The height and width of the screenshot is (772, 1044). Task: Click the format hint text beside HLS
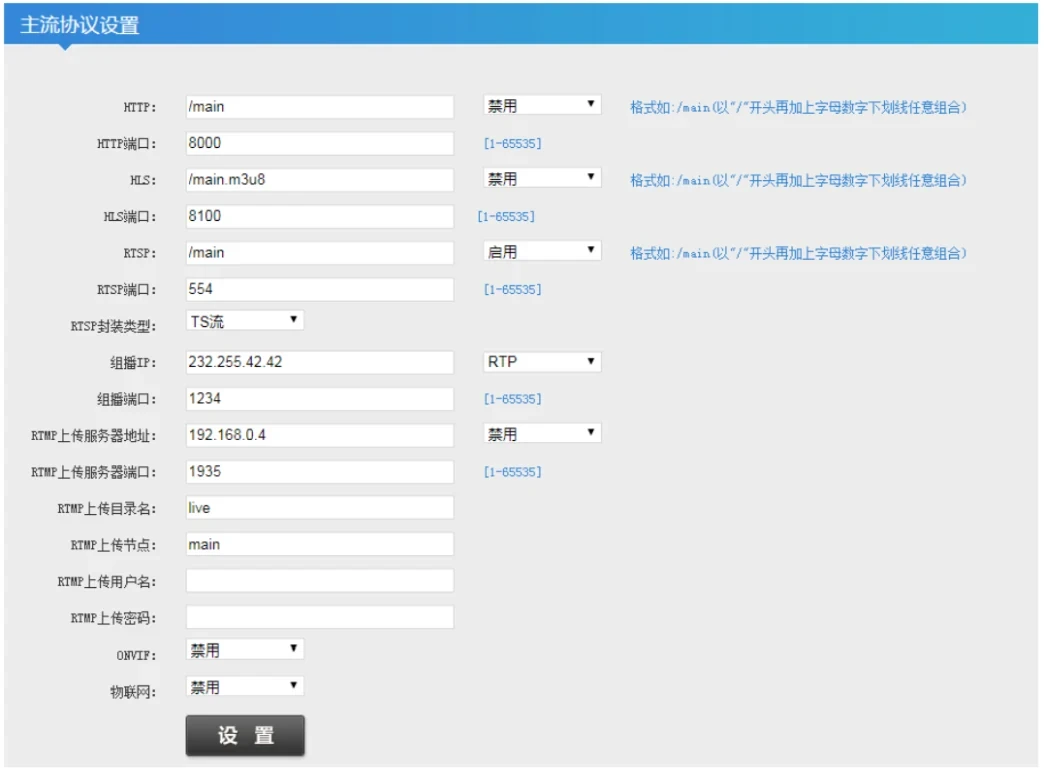[798, 181]
